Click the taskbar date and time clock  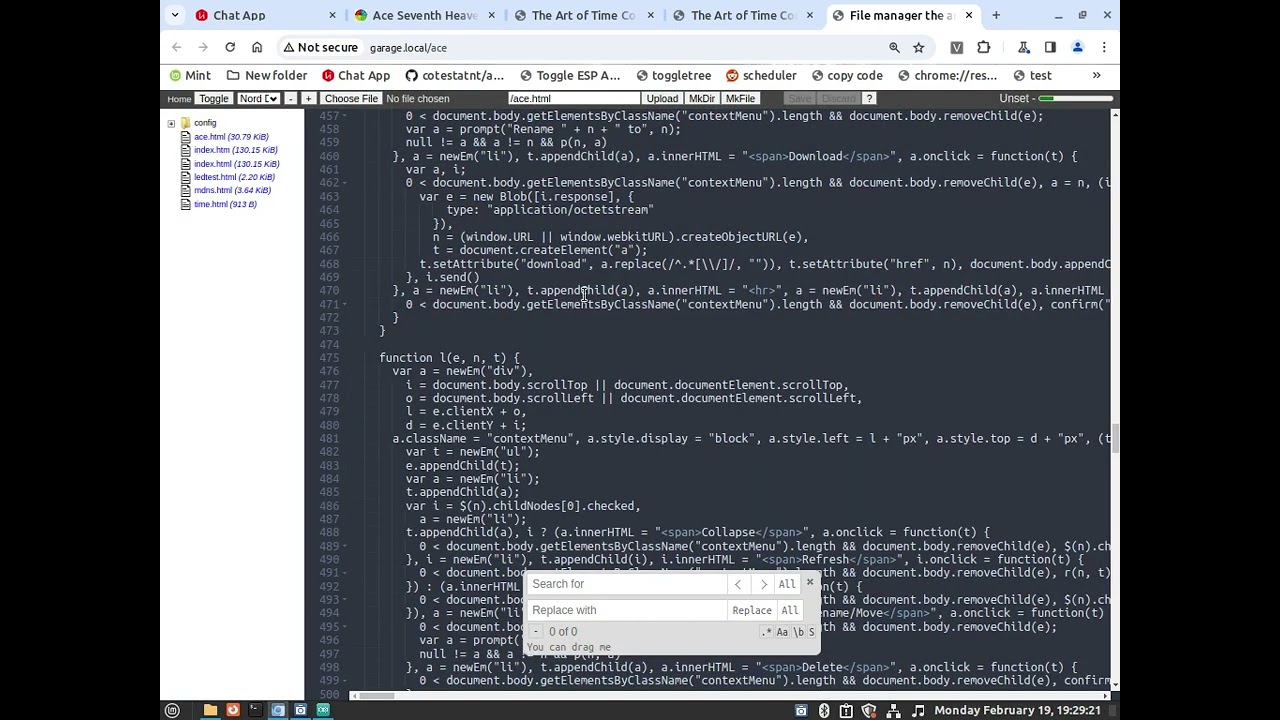pyautogui.click(x=1017, y=710)
